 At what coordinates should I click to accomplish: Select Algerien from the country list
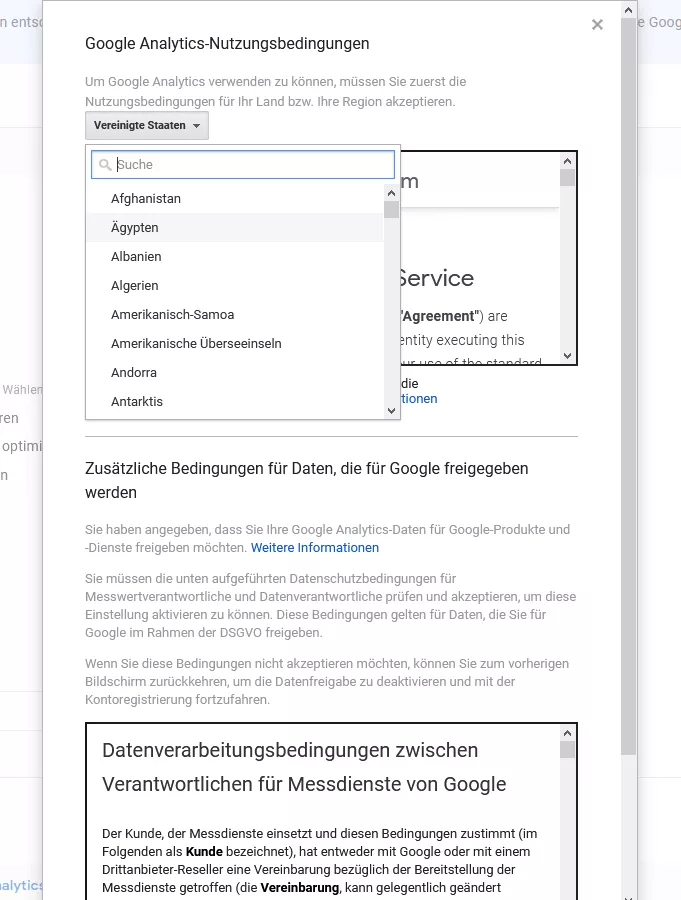(x=235, y=285)
